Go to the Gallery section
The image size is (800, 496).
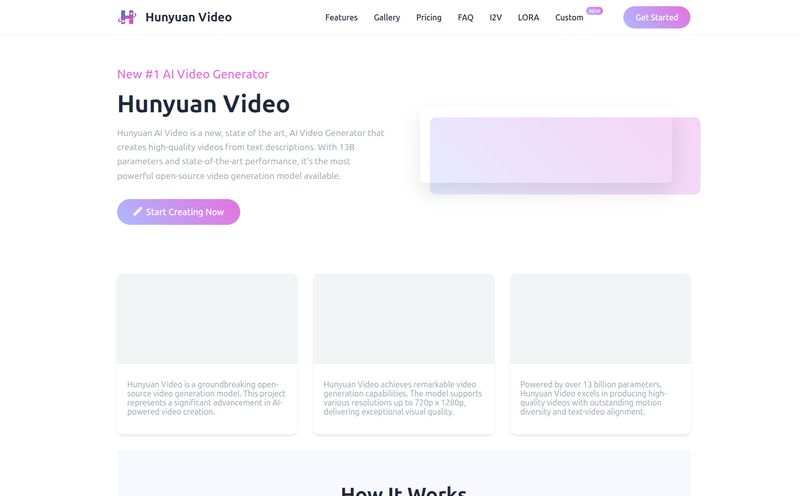pos(387,17)
